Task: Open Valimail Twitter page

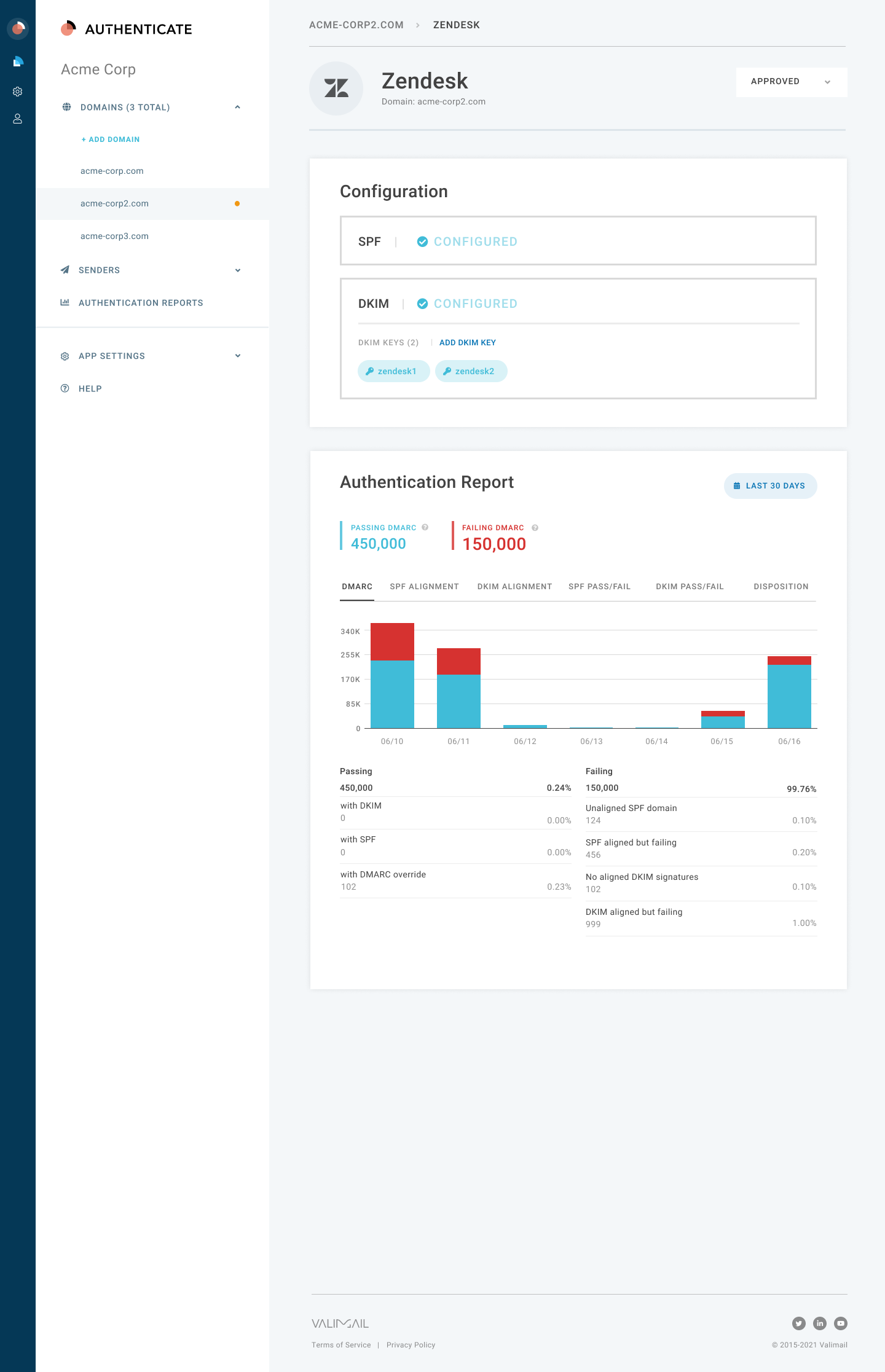Action: [799, 1323]
